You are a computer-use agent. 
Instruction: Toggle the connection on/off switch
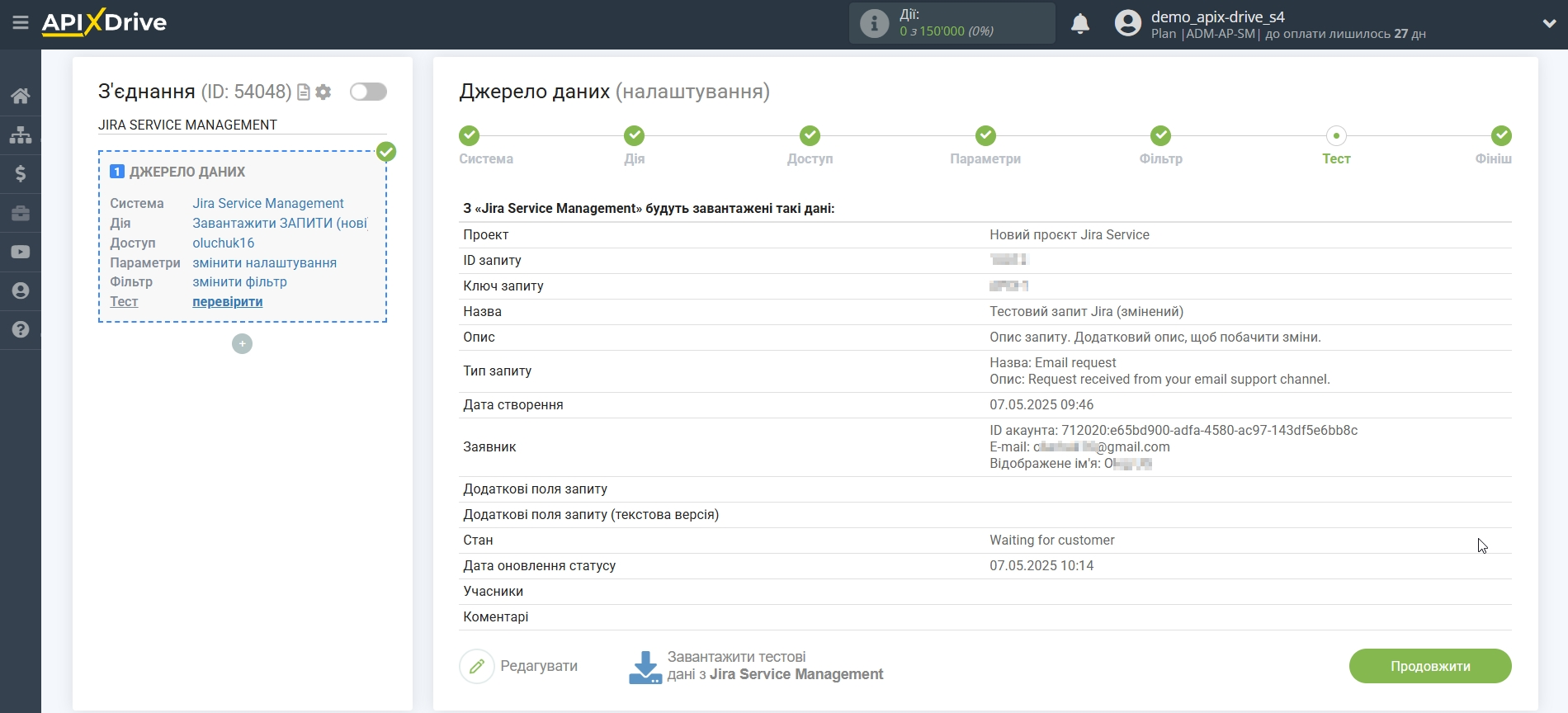(x=368, y=92)
